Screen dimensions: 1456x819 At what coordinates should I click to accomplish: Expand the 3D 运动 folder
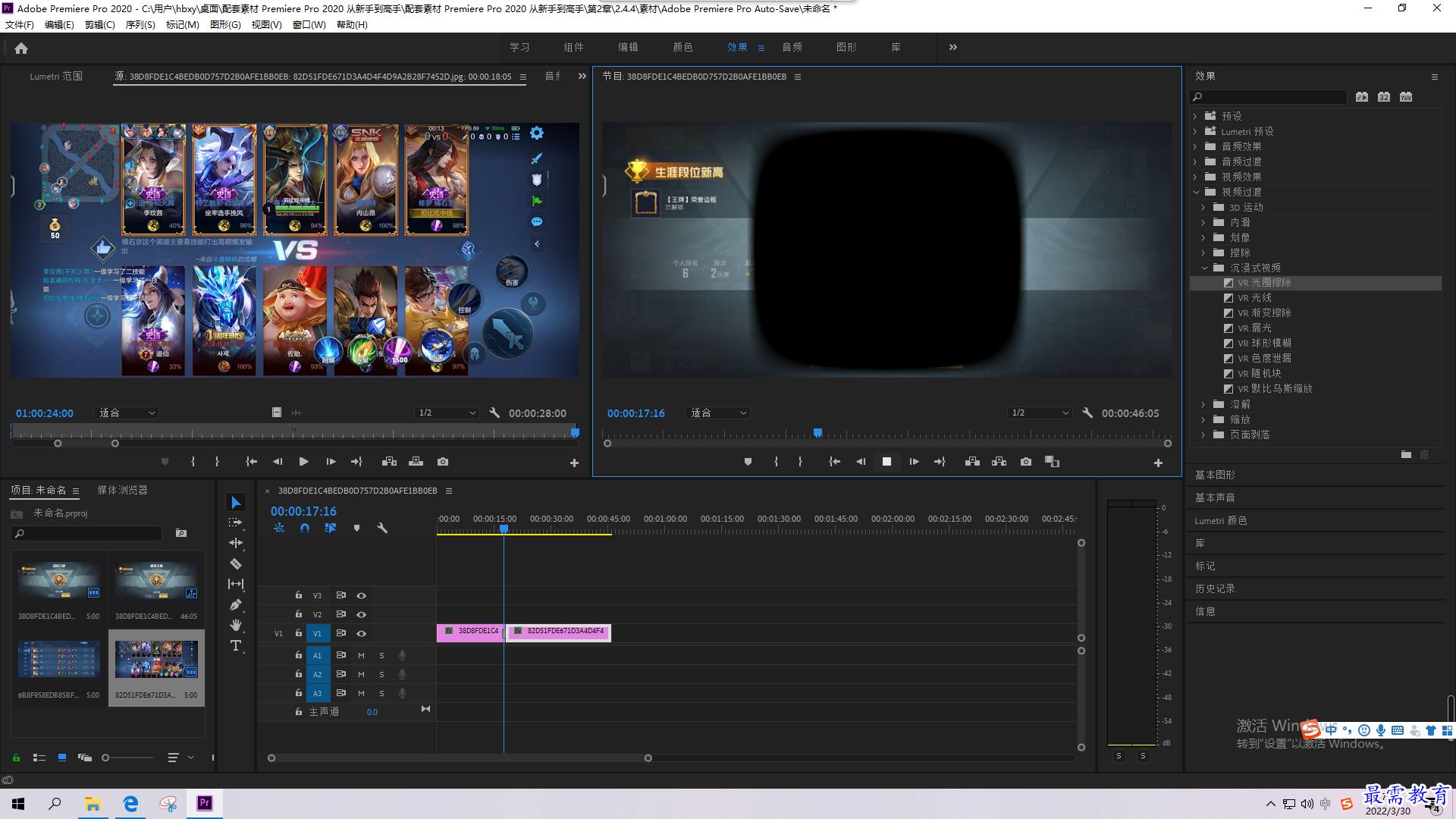(x=1203, y=207)
